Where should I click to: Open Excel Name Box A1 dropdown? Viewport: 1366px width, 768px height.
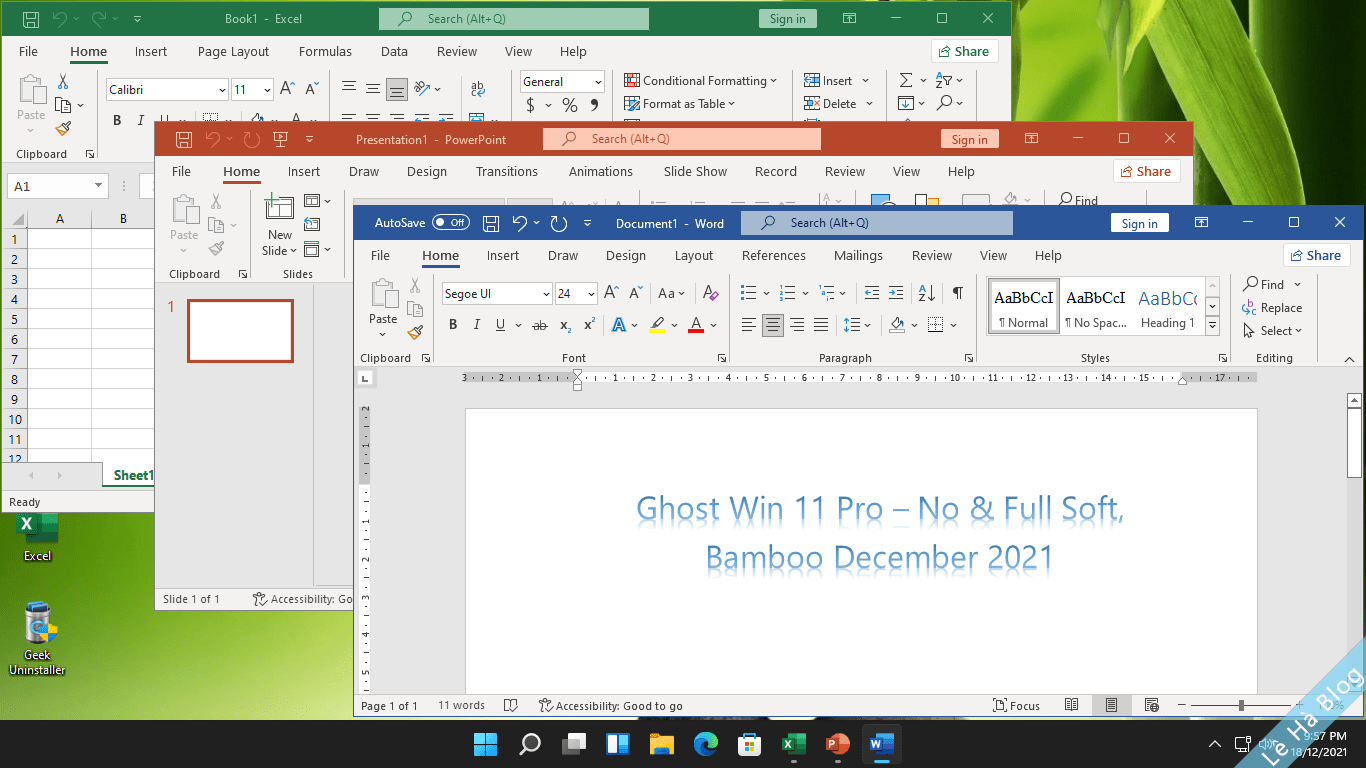98,186
